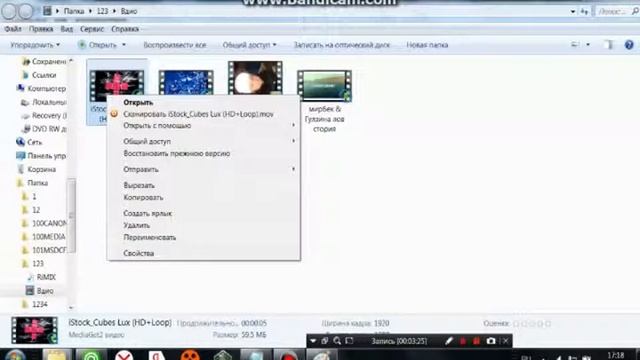Screen dimensions: 640x360
Task: Click the Windows Start button
Action: click(x=16, y=354)
